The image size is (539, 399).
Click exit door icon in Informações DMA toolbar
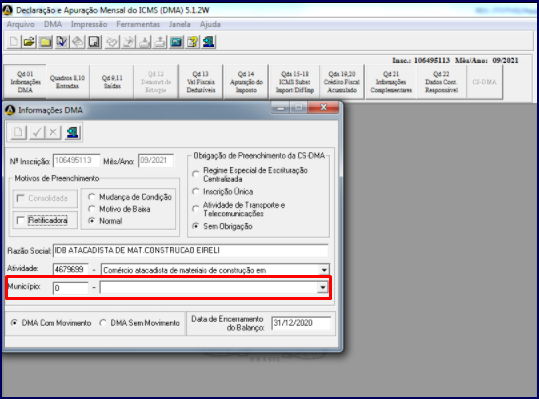pyautogui.click(x=72, y=132)
